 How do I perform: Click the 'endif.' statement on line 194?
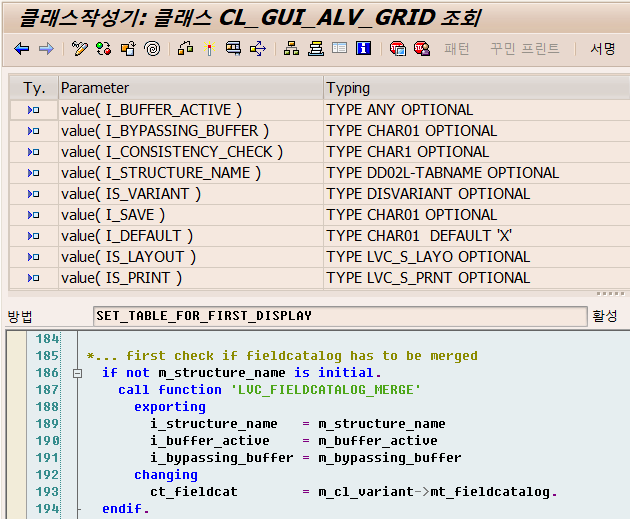pos(125,509)
